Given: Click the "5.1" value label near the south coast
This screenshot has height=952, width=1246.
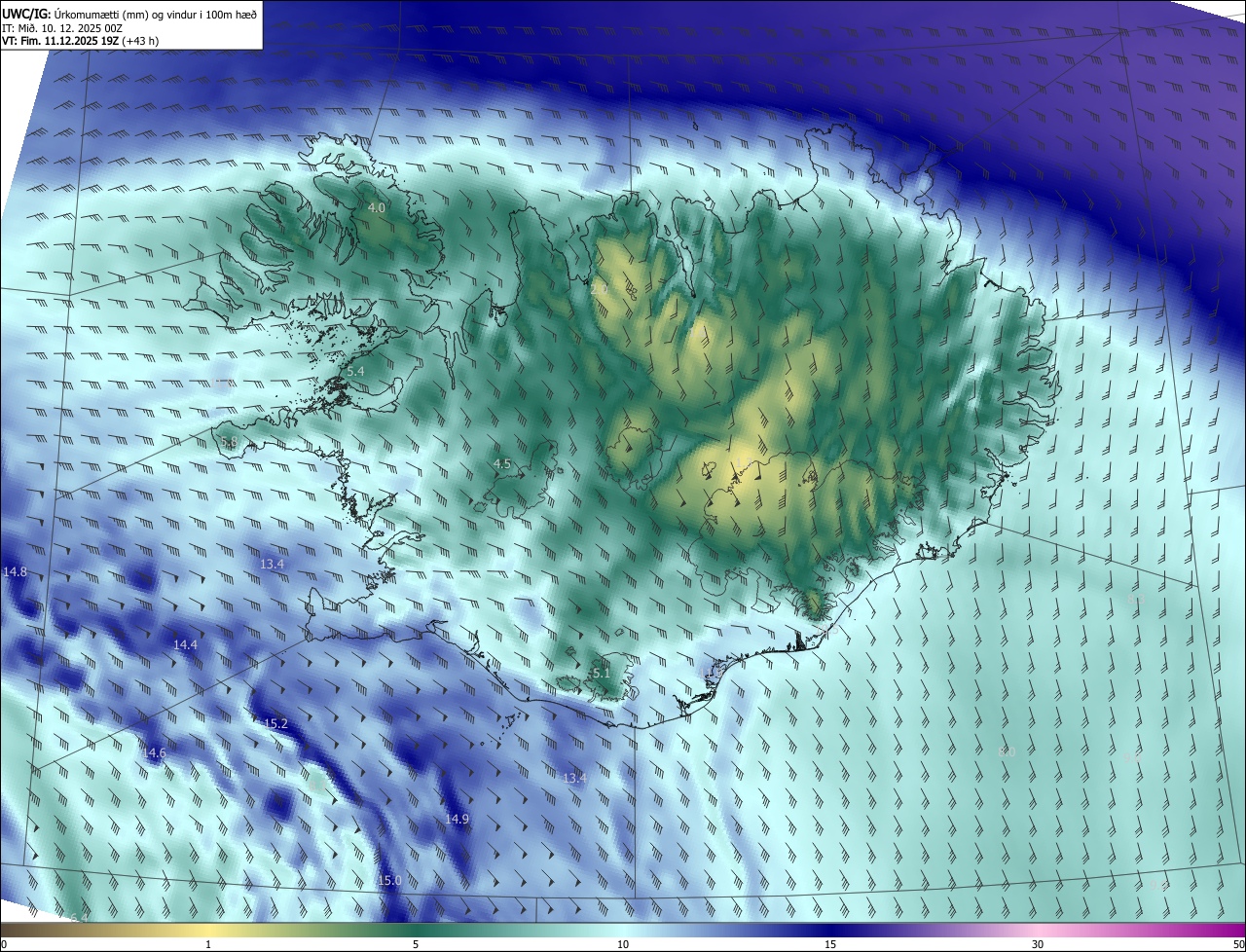Looking at the screenshot, I should click(601, 673).
